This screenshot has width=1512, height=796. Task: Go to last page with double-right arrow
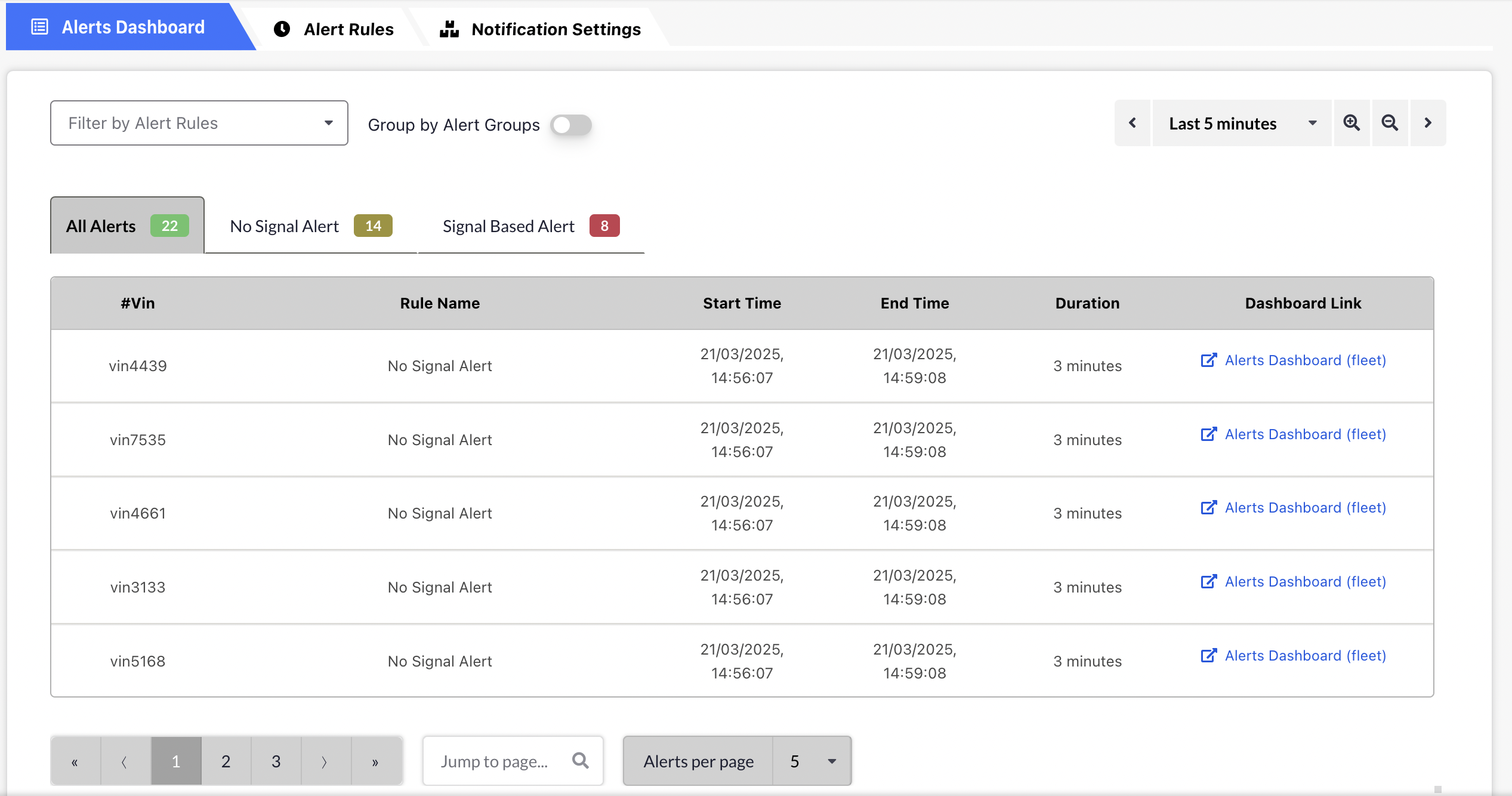tap(375, 761)
